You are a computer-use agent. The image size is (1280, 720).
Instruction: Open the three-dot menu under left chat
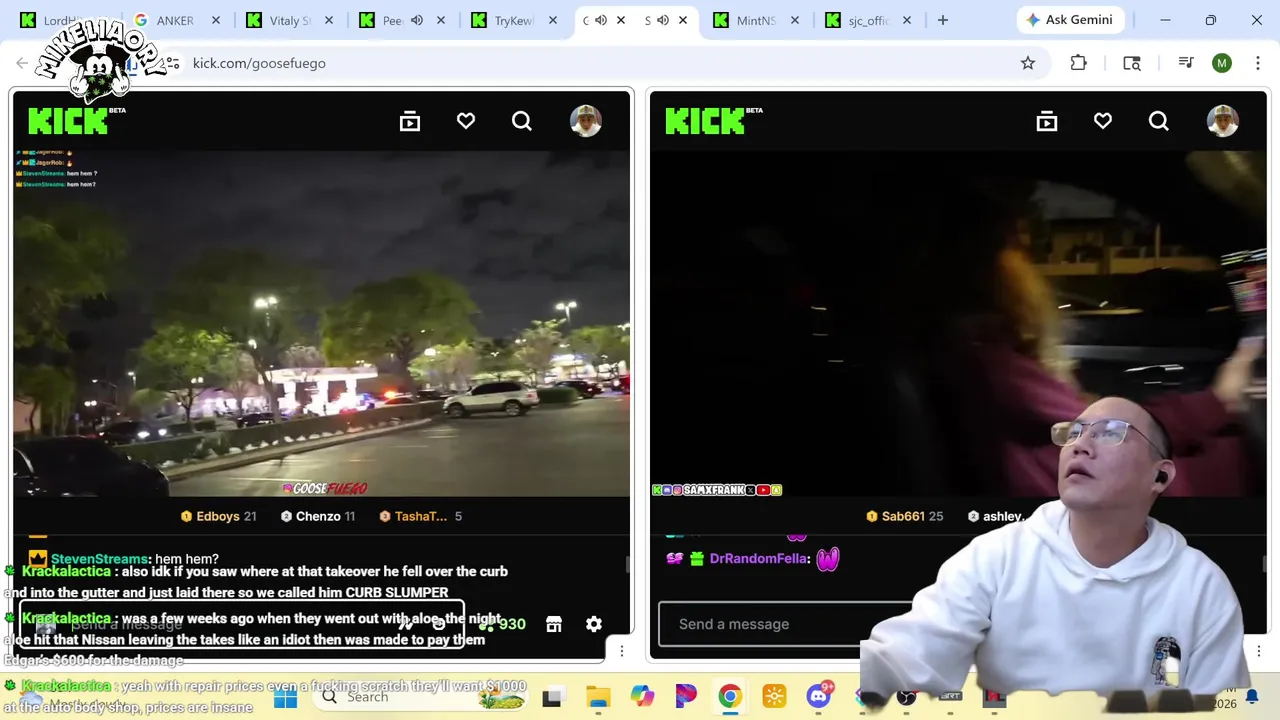click(622, 651)
